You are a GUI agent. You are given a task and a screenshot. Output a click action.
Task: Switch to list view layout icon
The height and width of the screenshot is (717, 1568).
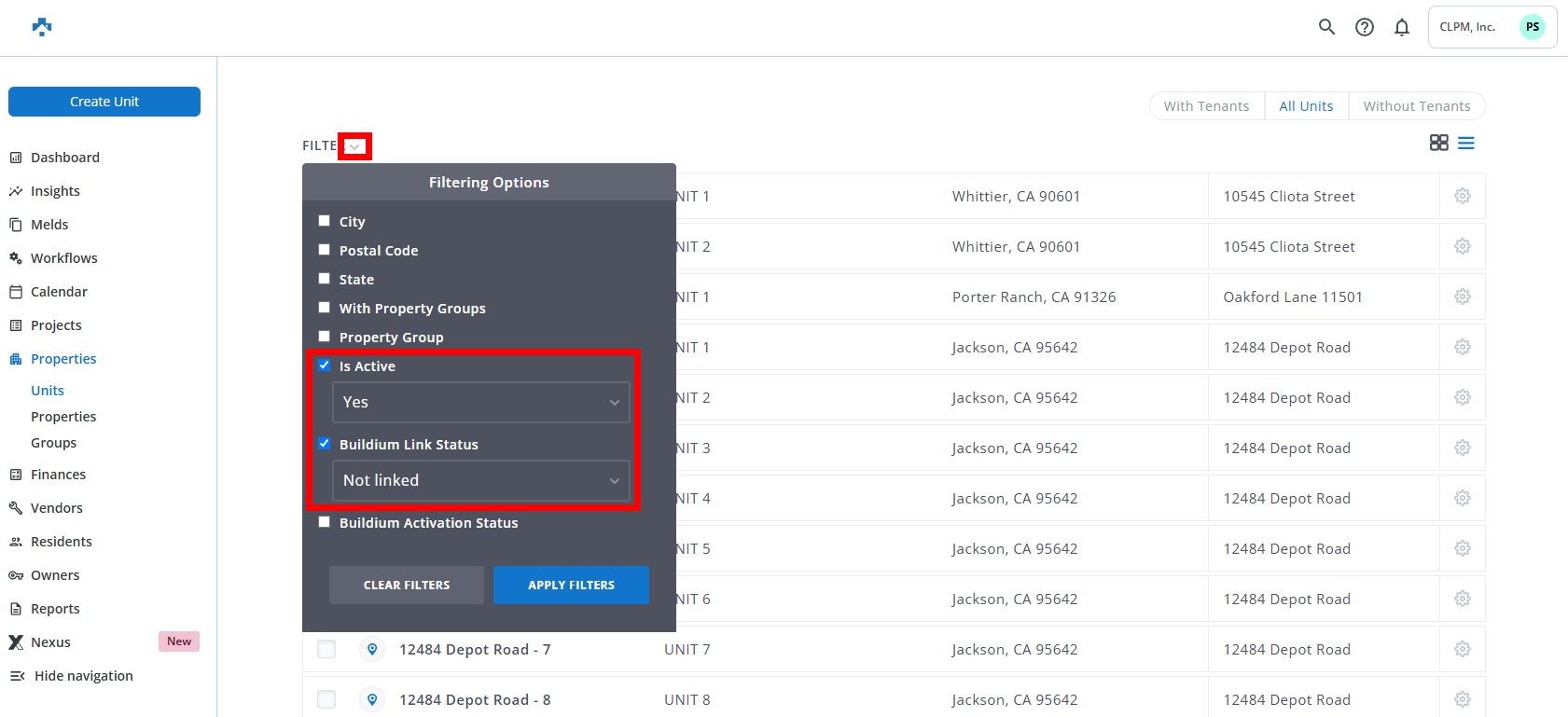pos(1466,143)
